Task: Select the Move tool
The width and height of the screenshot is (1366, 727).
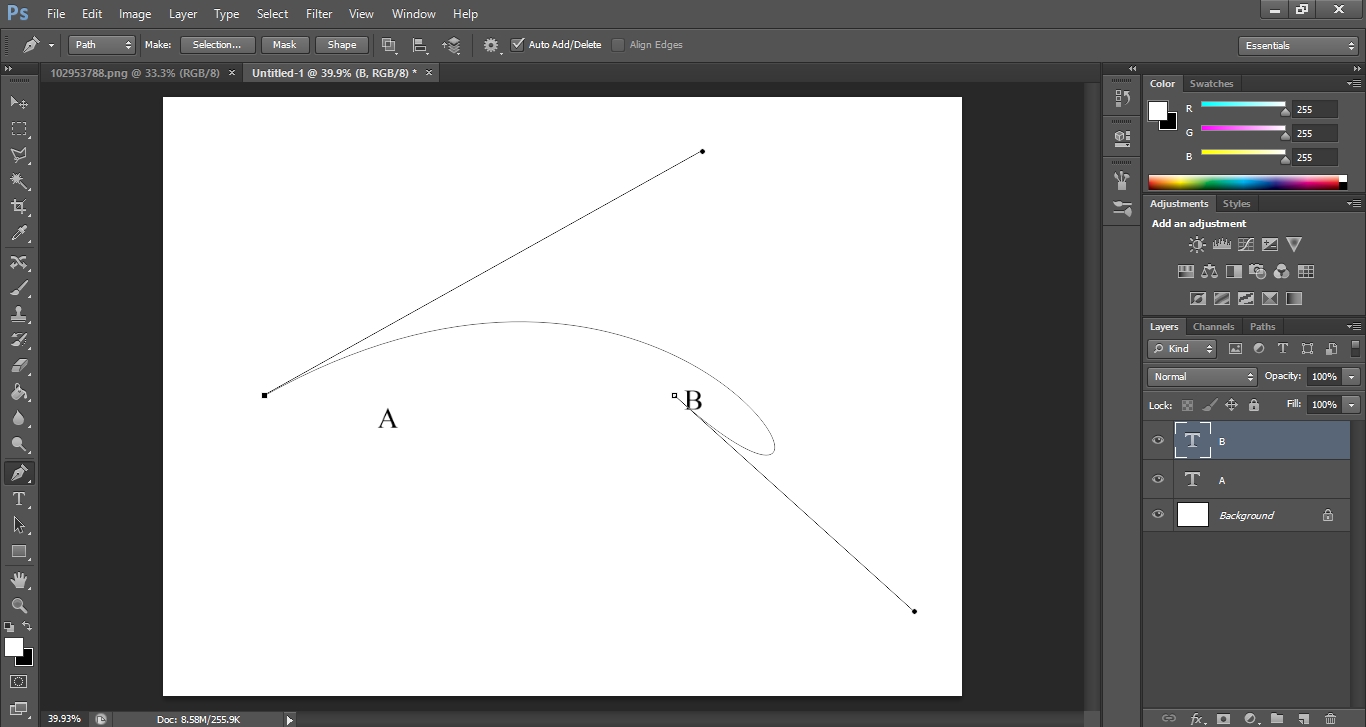Action: click(x=20, y=101)
